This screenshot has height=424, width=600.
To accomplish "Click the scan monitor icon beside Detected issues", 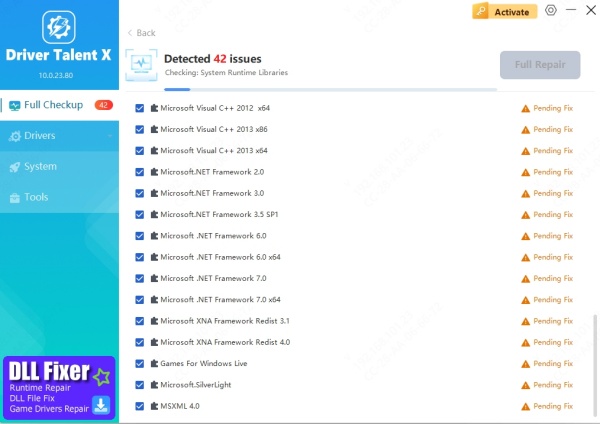I will tap(141, 65).
